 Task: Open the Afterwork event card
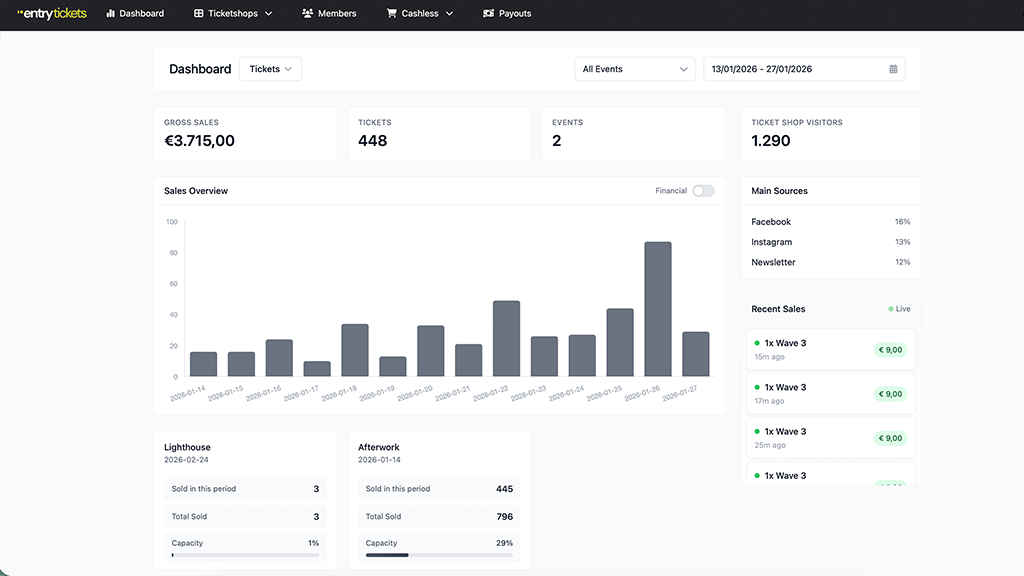pyautogui.click(x=380, y=448)
